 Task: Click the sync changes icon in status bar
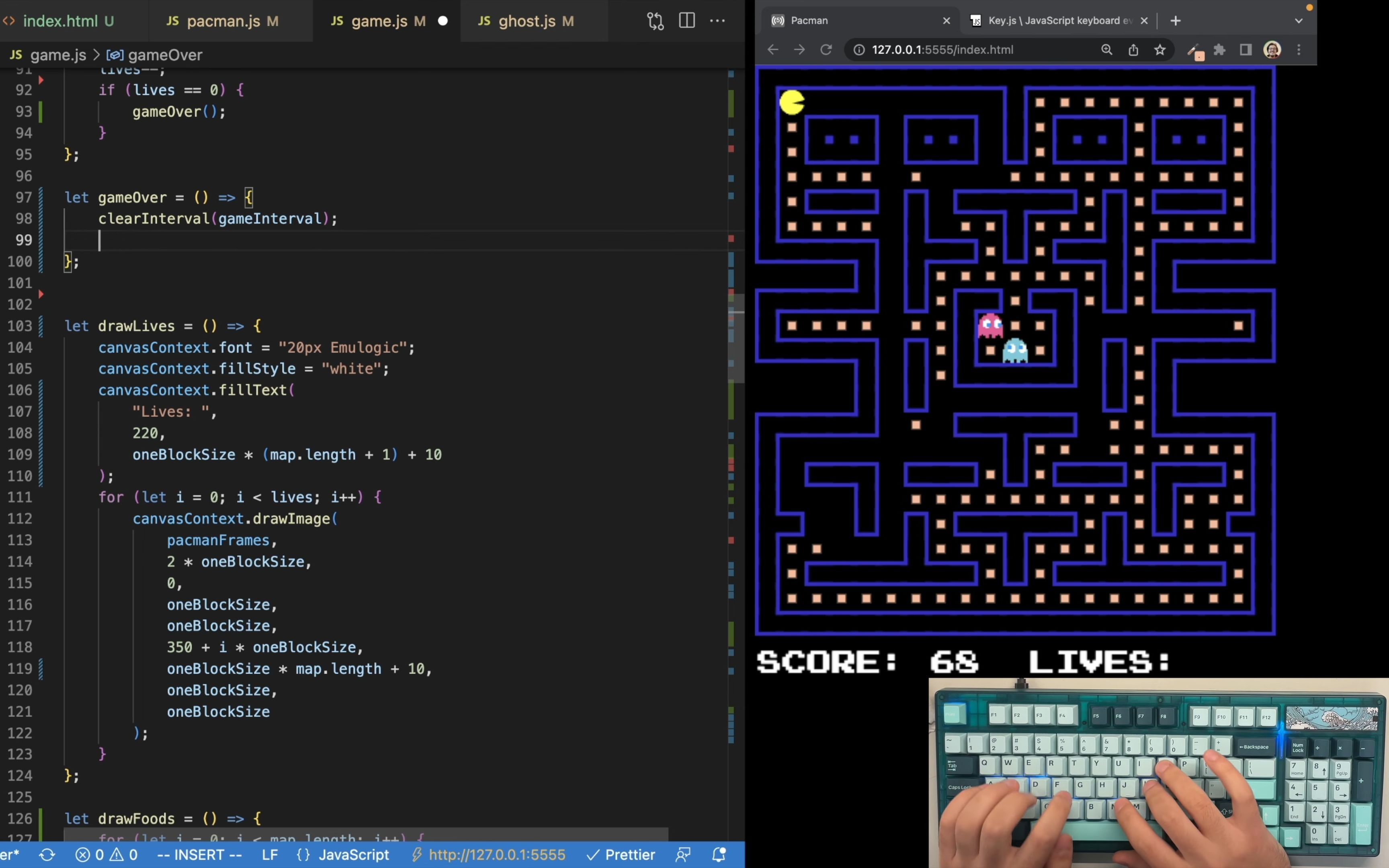coord(47,855)
